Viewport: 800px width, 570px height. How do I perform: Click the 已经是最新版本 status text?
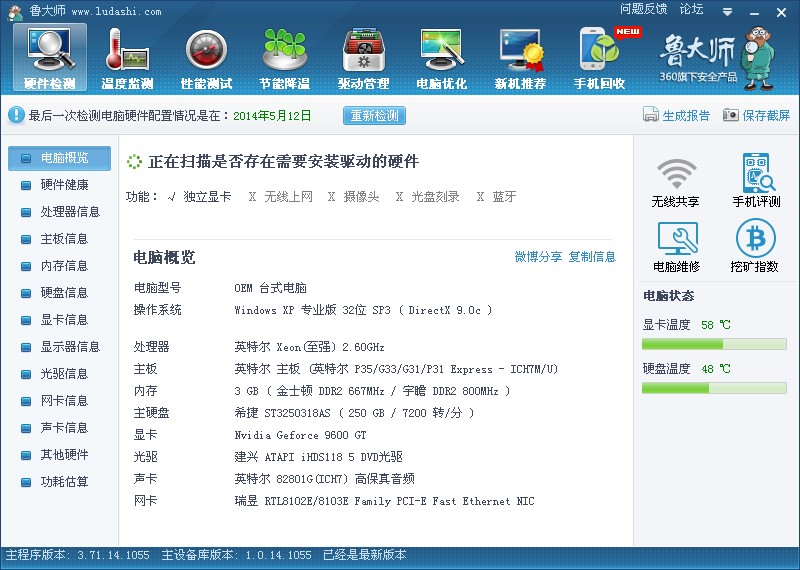(365, 555)
